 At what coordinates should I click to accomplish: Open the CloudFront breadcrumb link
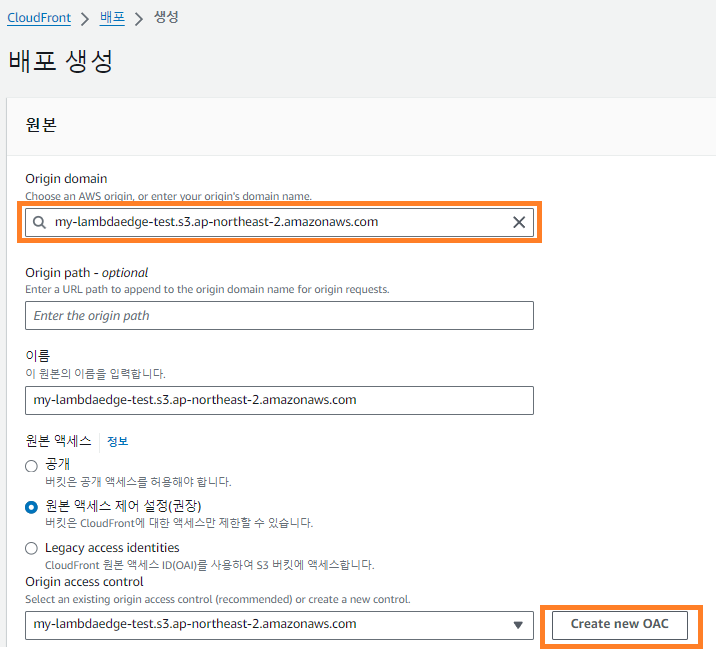[39, 18]
